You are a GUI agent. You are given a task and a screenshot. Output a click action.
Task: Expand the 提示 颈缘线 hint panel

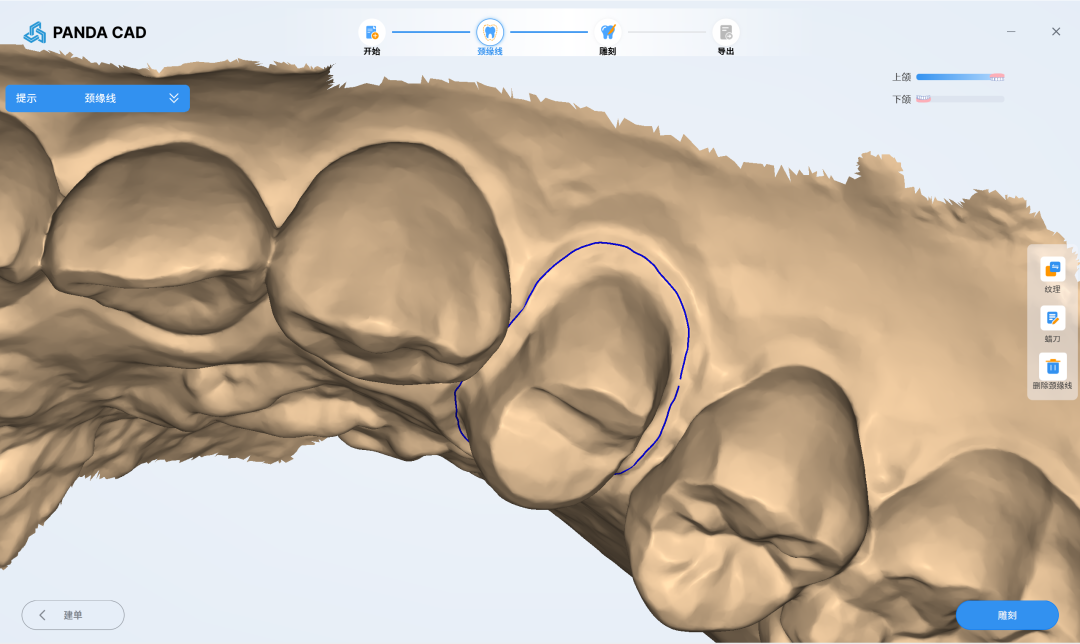pyautogui.click(x=98, y=98)
